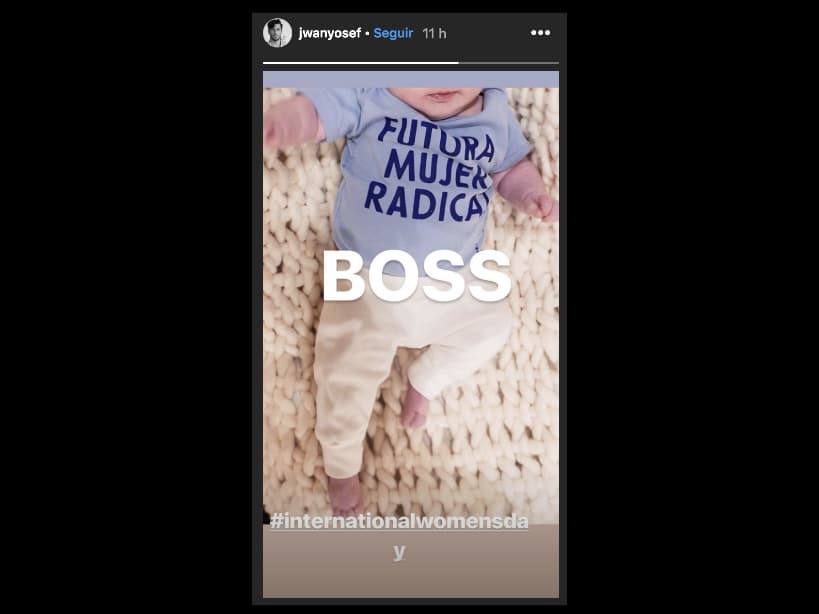Tap the white BOSS text overlay
The image size is (819, 614).
(415, 277)
